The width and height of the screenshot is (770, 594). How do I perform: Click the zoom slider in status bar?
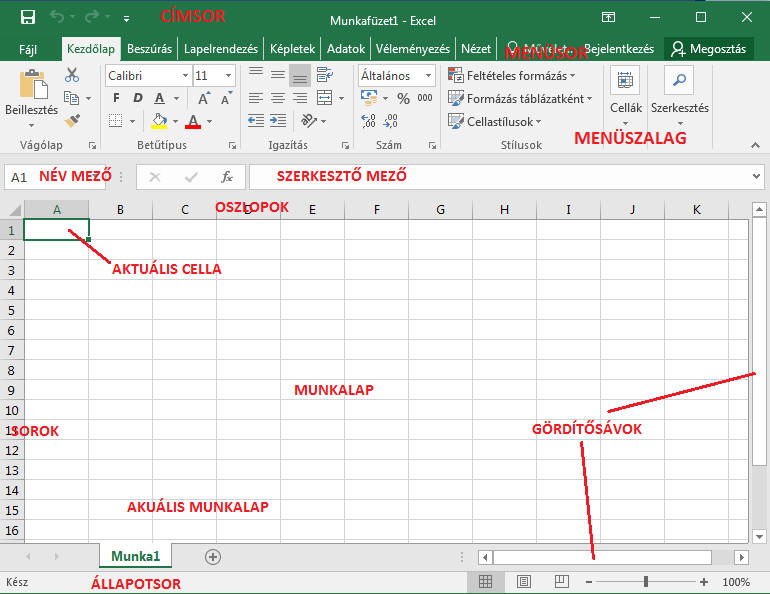[x=646, y=581]
